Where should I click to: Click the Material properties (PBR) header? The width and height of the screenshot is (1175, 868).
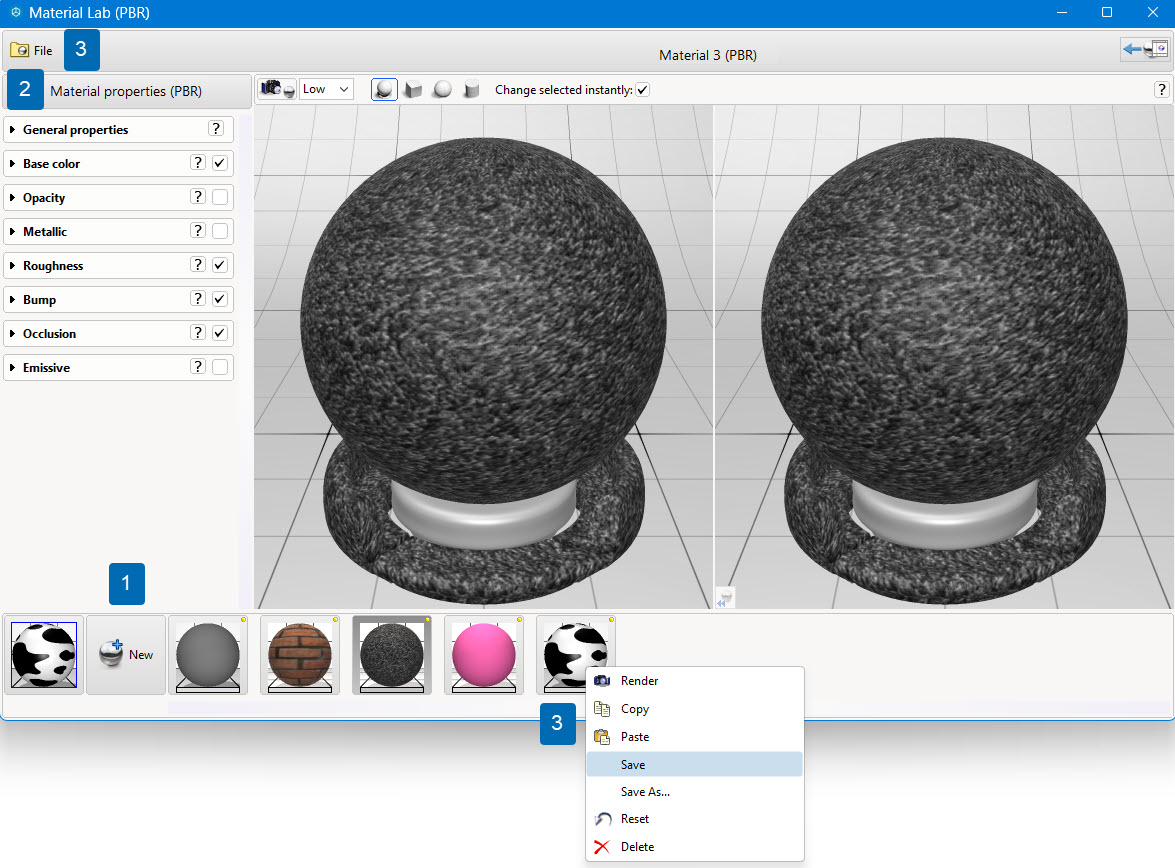126,91
